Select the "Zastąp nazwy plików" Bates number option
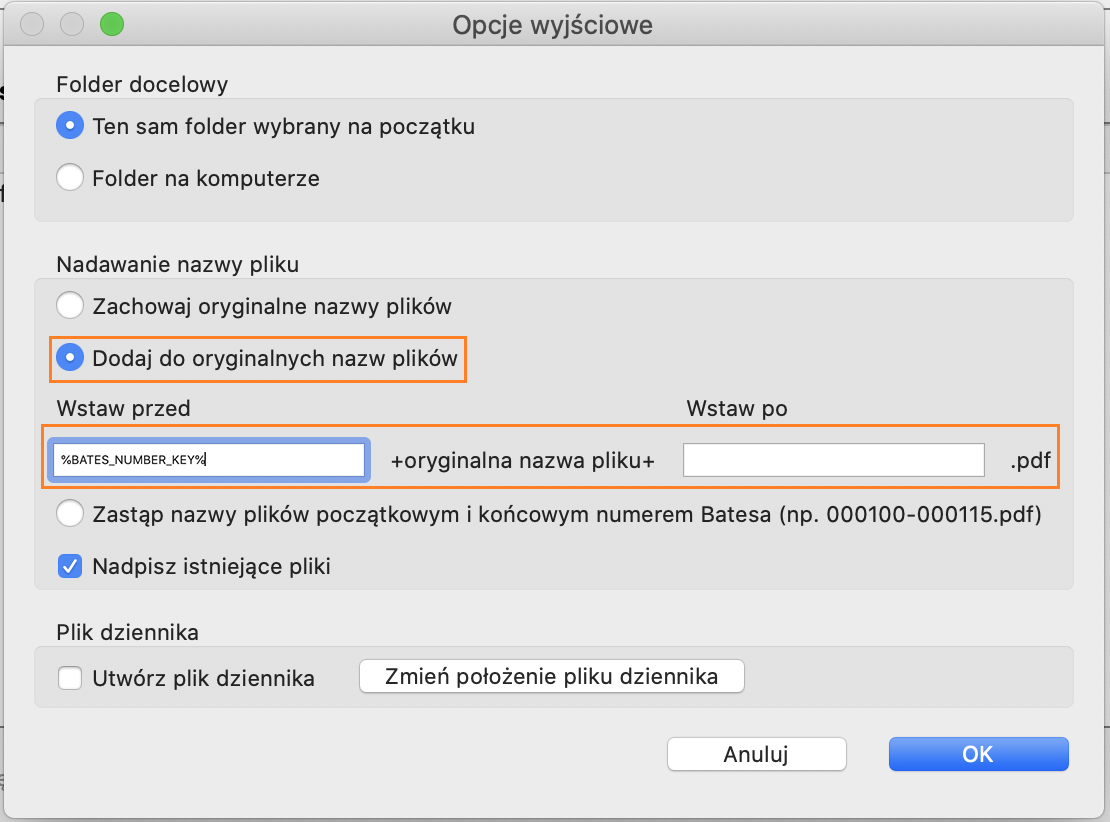 tap(70, 515)
